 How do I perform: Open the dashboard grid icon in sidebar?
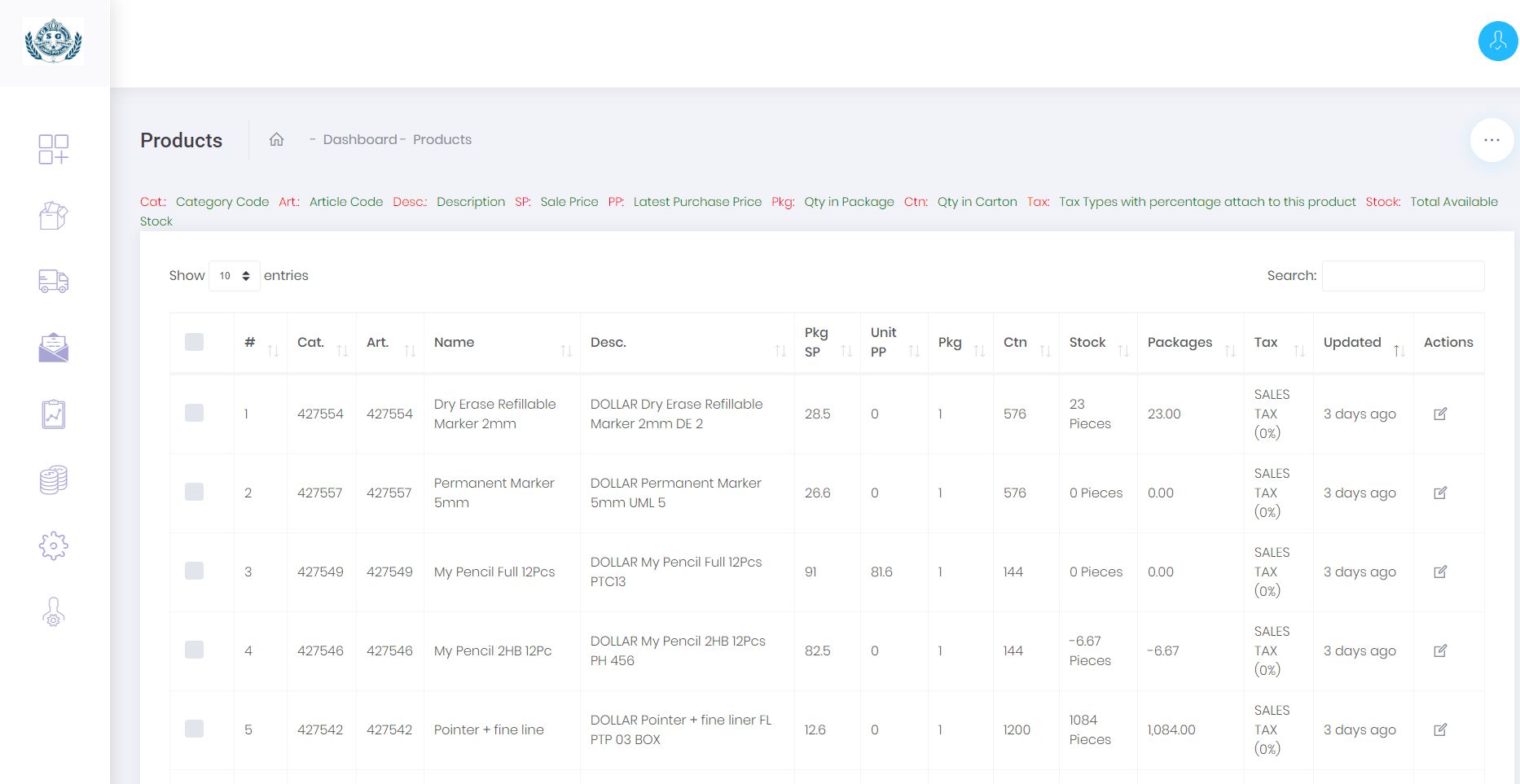(54, 149)
